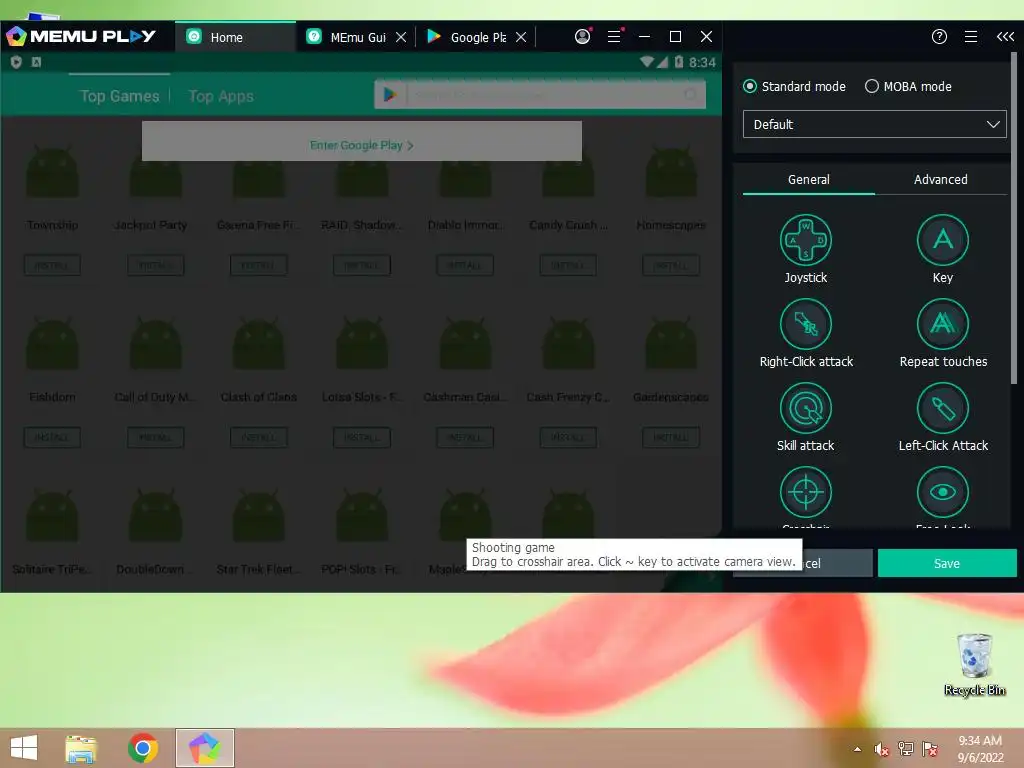Pick the Skill attack icon

point(805,408)
